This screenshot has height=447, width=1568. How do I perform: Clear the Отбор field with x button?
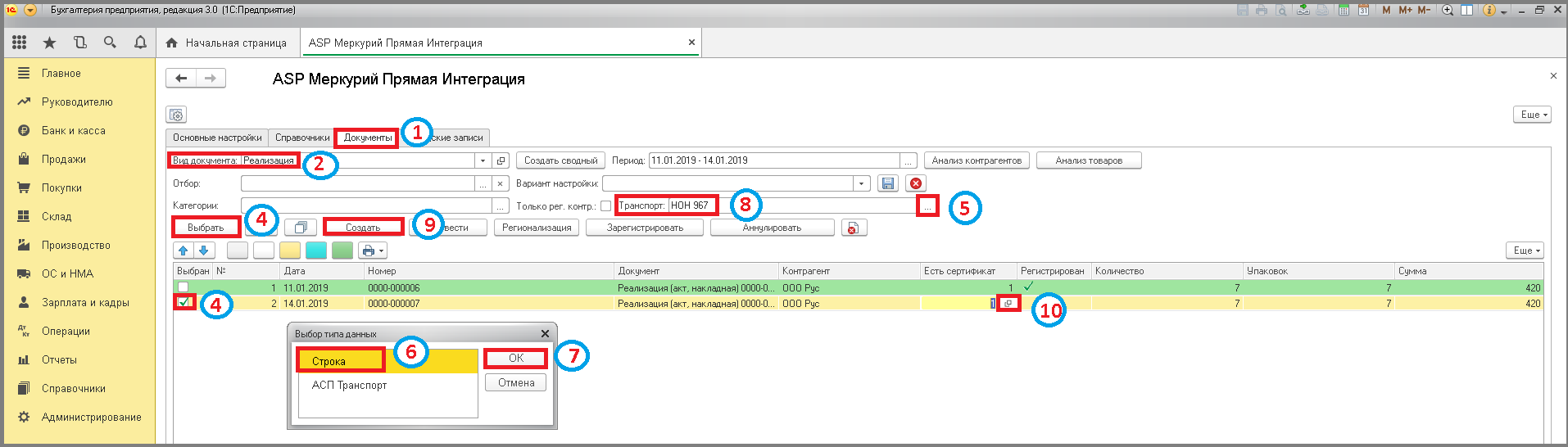(500, 183)
